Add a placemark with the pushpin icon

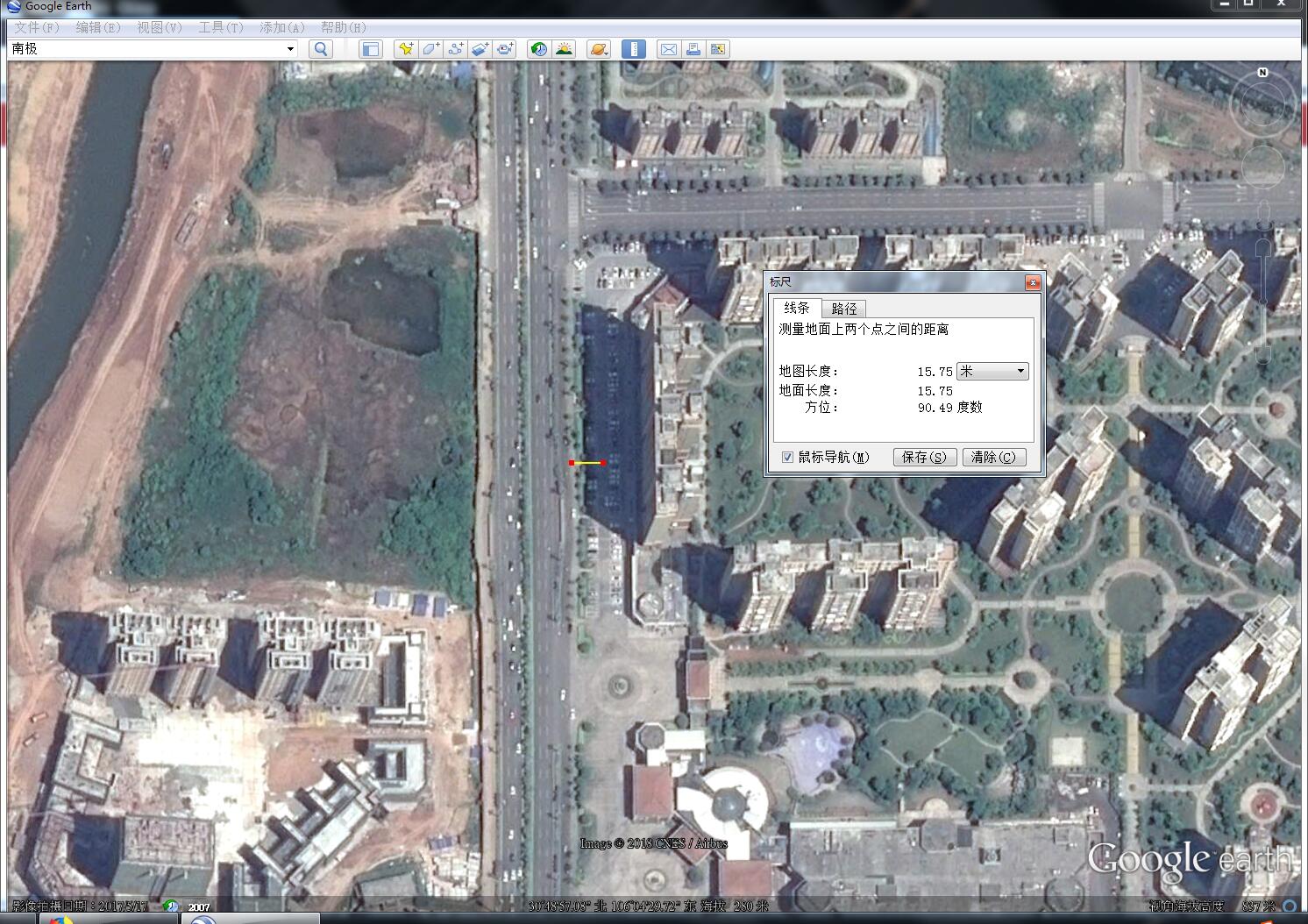point(405,49)
